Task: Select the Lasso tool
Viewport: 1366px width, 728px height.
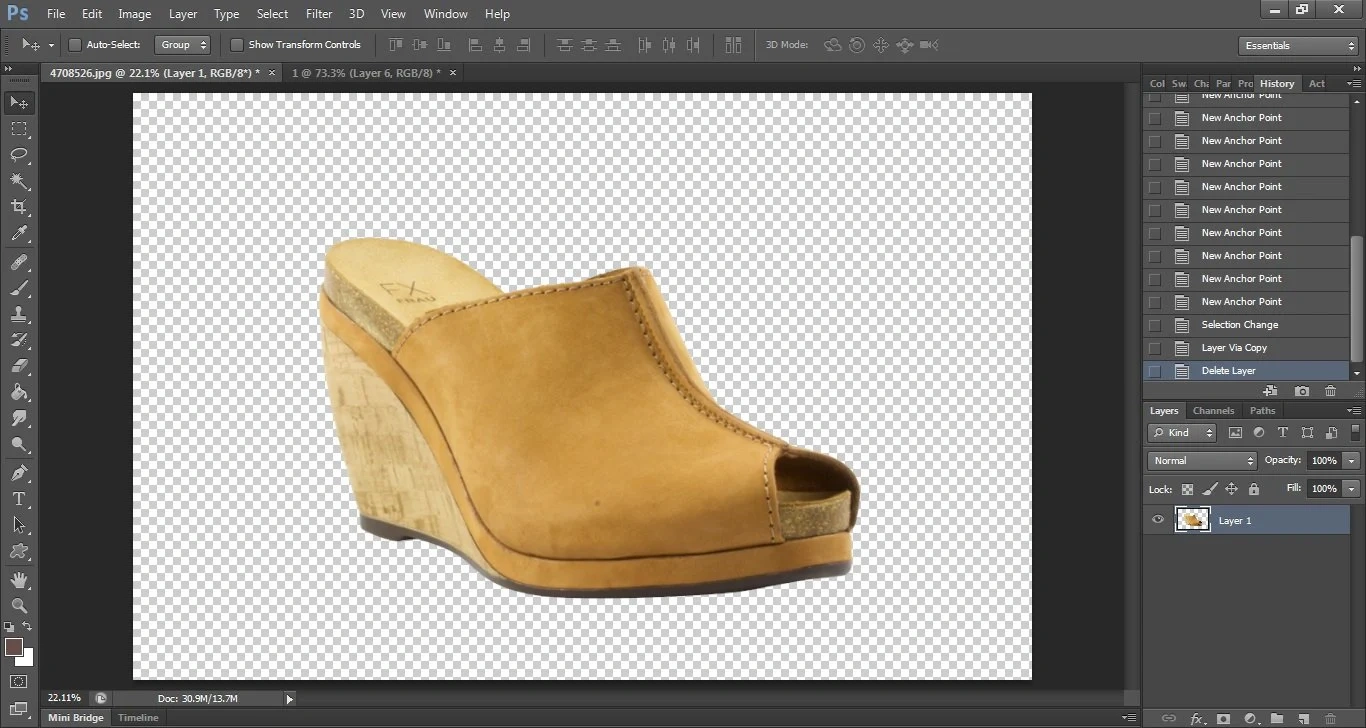Action: pos(20,155)
